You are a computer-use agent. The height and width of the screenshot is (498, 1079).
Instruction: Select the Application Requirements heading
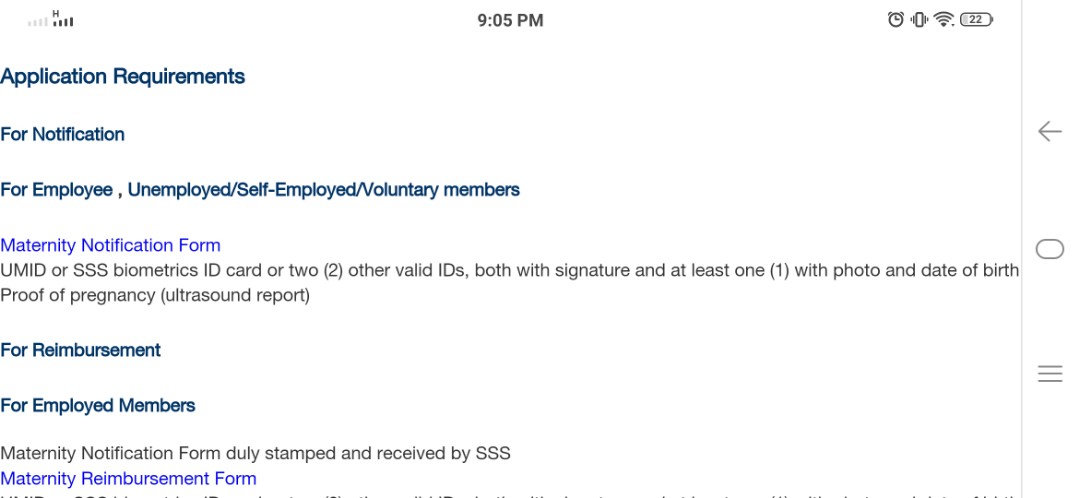[122, 76]
